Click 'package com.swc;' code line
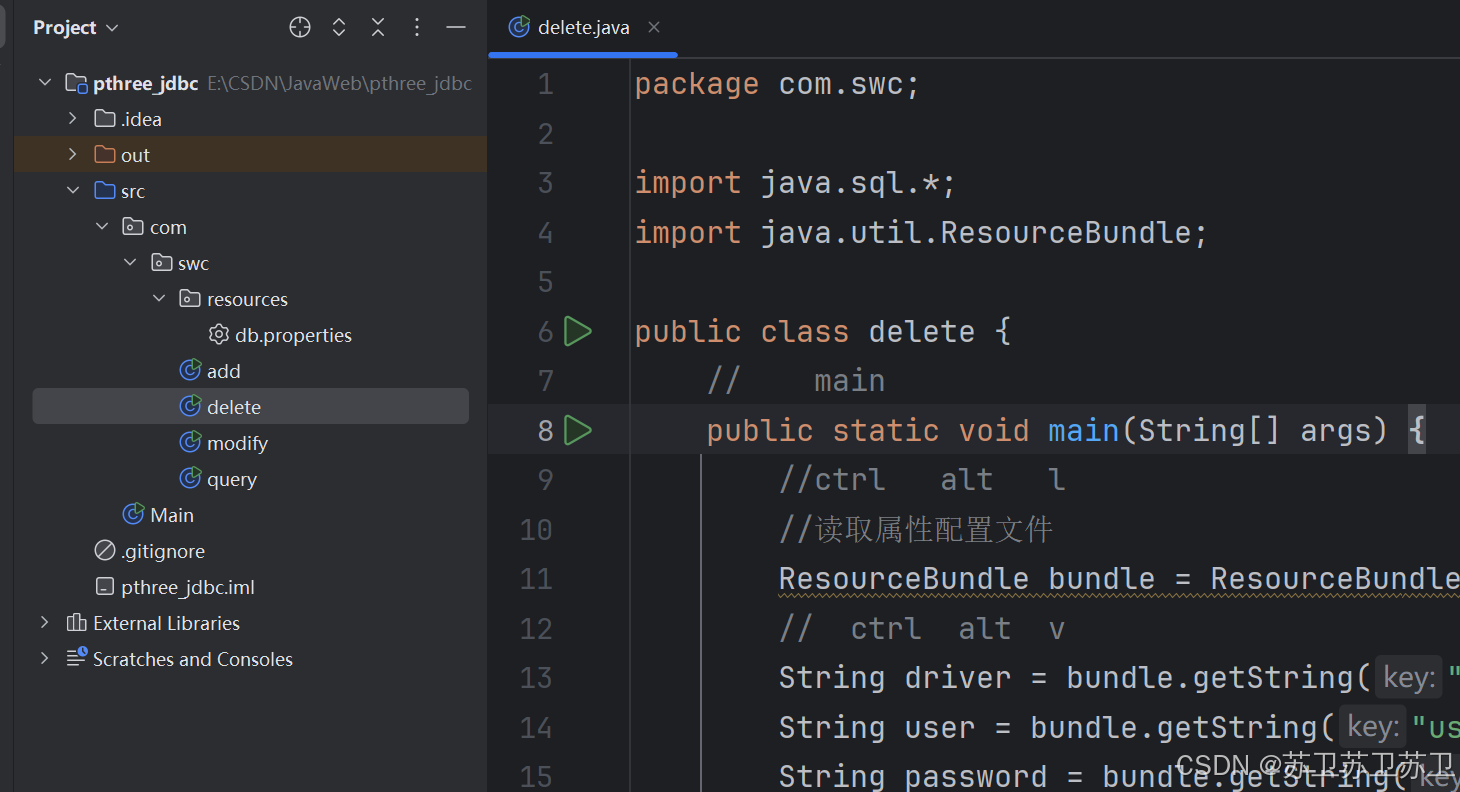This screenshot has height=792, width=1460. (777, 84)
